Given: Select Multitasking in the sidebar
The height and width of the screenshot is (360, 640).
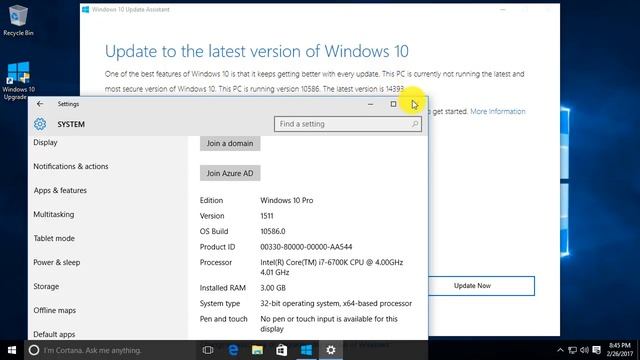Looking at the screenshot, I should tap(54, 214).
